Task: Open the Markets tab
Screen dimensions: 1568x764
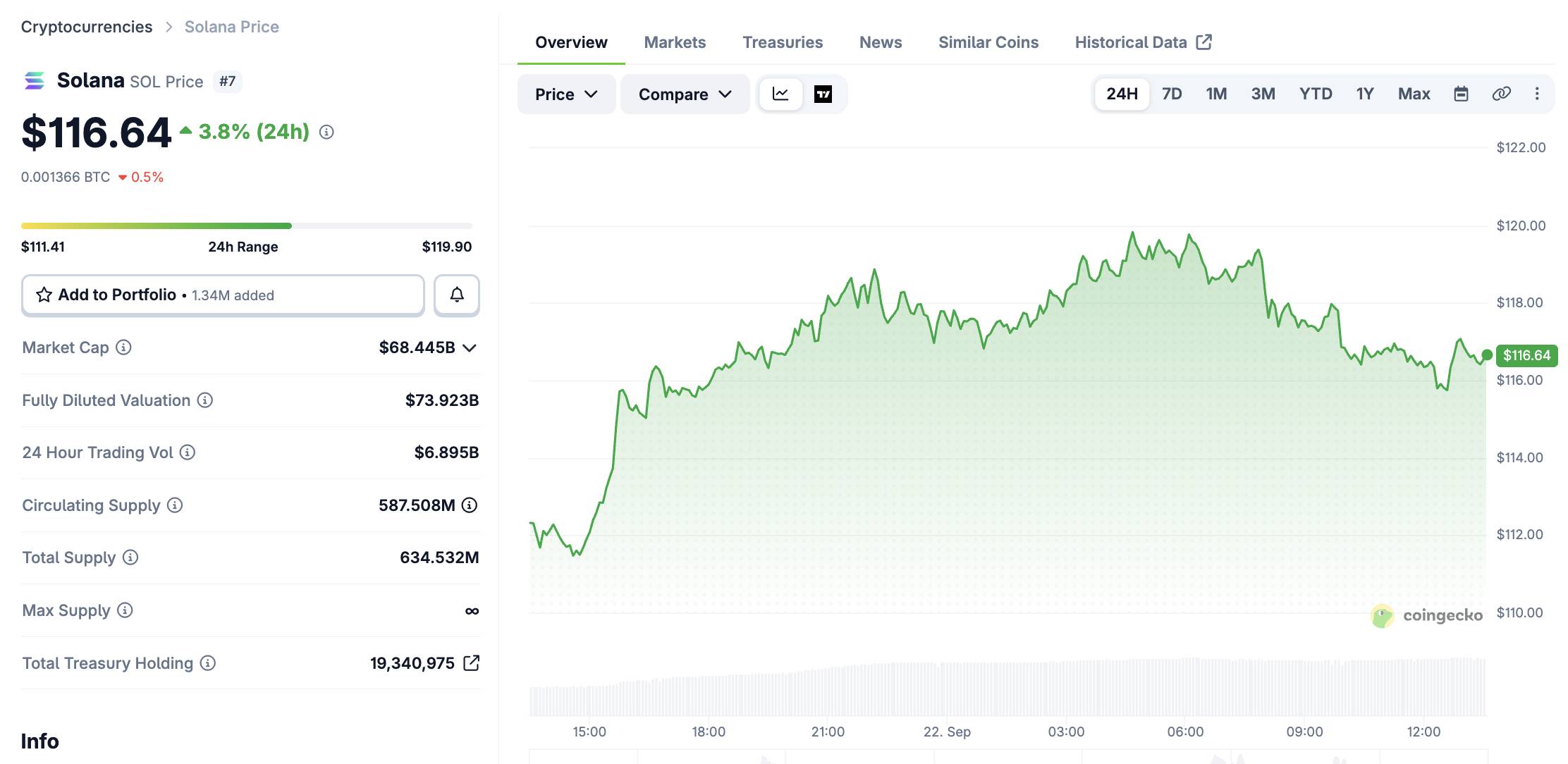Action: point(675,42)
